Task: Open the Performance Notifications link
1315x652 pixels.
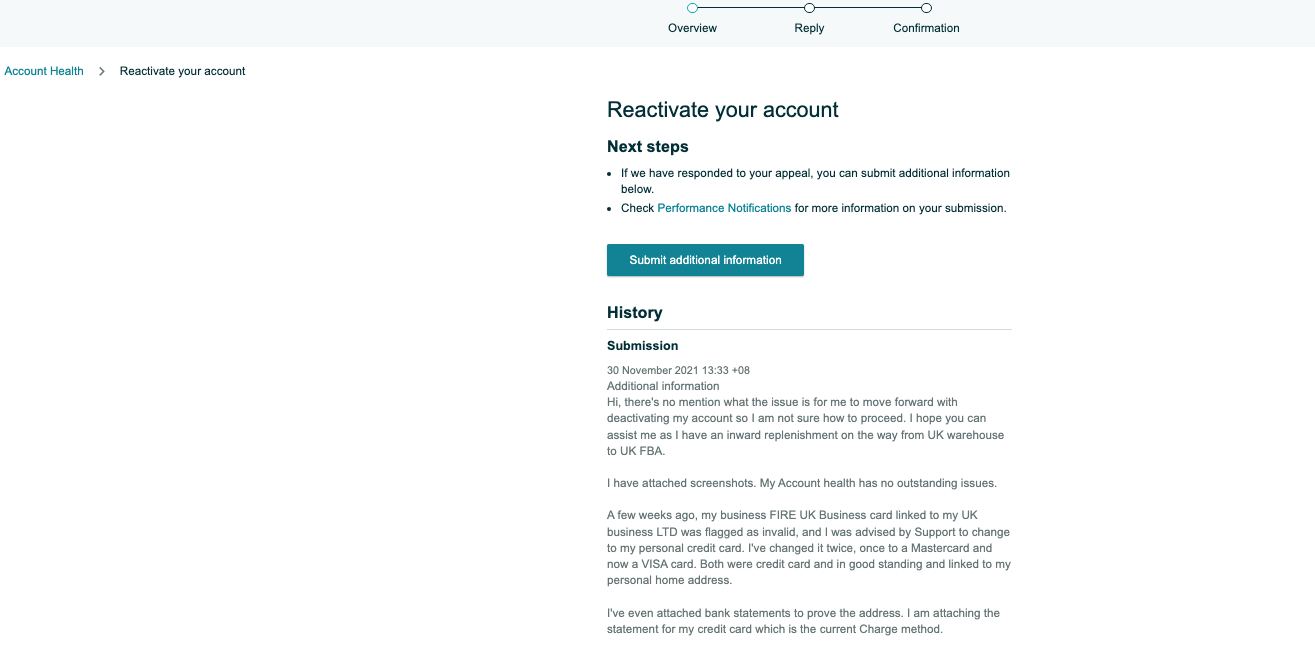Action: click(x=724, y=208)
